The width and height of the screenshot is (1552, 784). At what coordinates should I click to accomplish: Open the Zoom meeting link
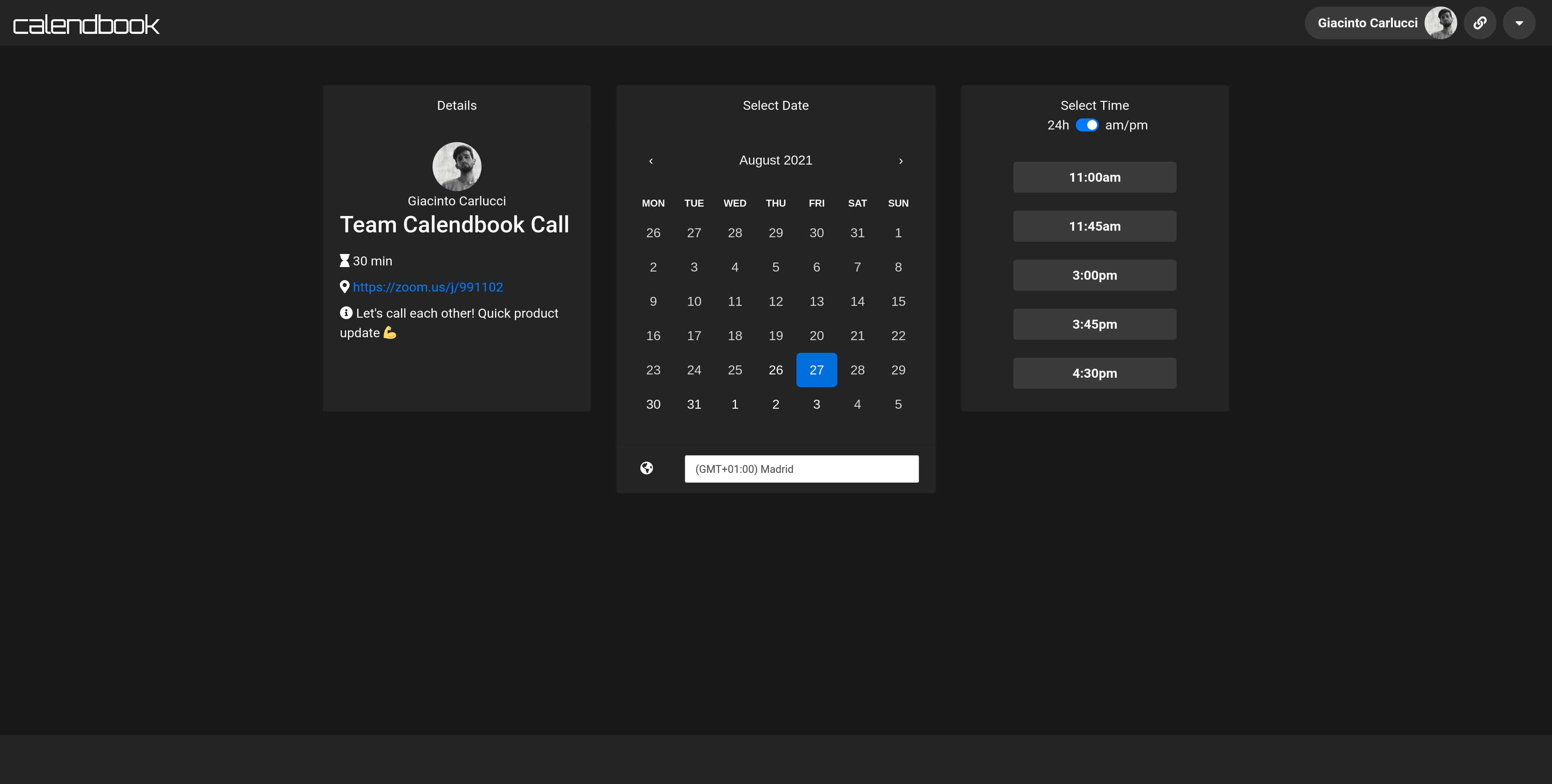coord(428,287)
